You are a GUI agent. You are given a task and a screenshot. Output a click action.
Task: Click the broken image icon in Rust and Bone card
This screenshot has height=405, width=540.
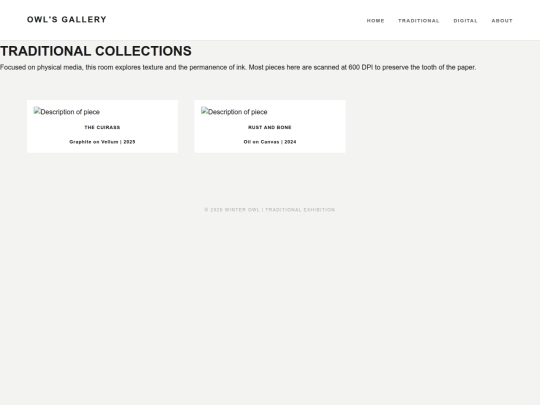[x=204, y=111]
